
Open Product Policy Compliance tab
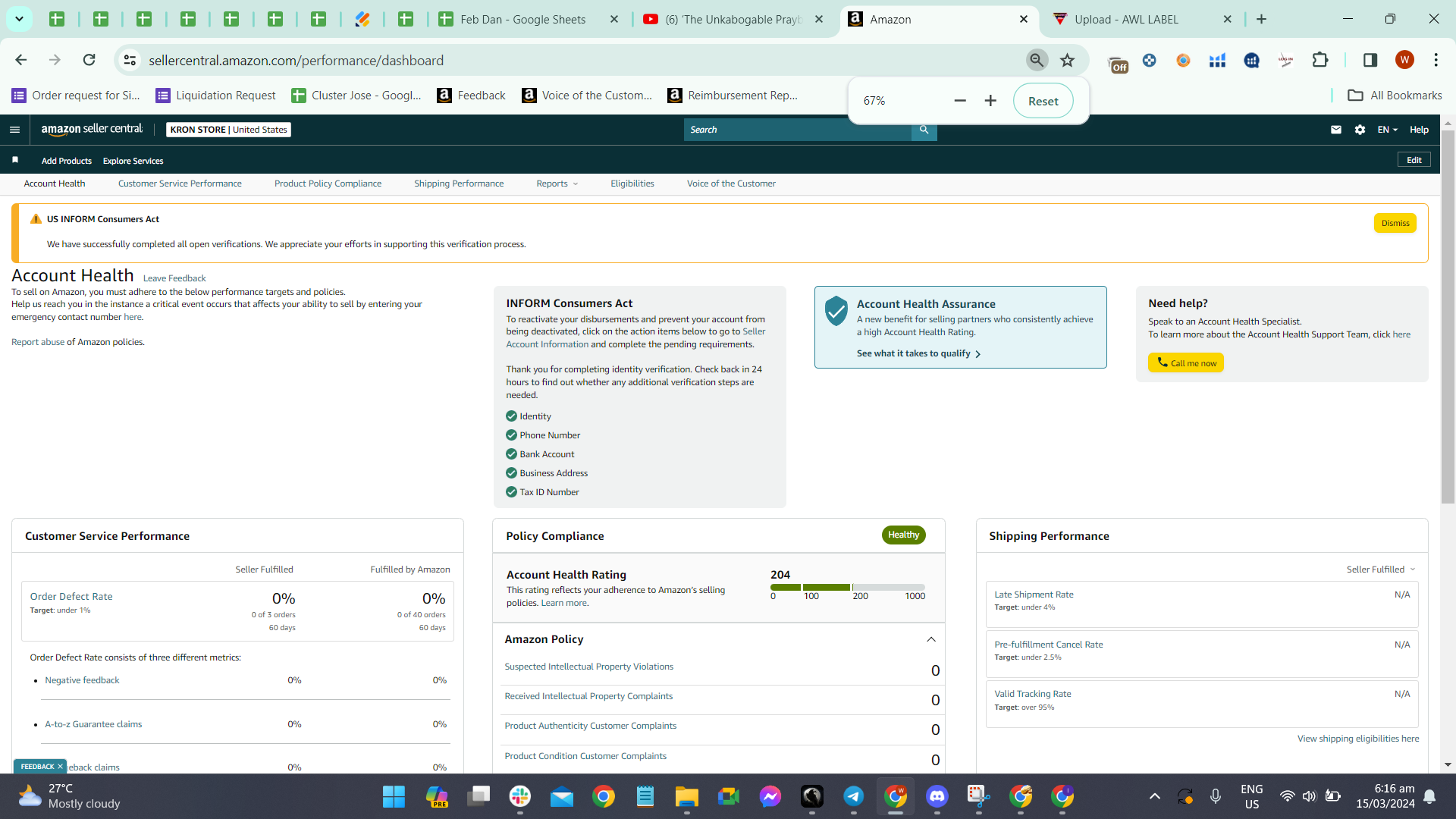point(328,184)
